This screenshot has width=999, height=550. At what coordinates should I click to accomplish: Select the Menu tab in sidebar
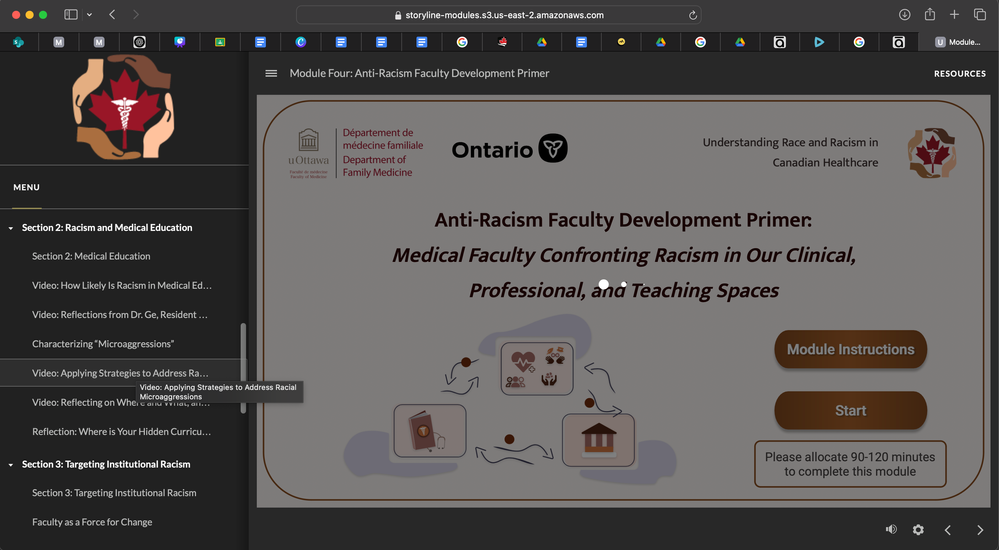click(27, 187)
